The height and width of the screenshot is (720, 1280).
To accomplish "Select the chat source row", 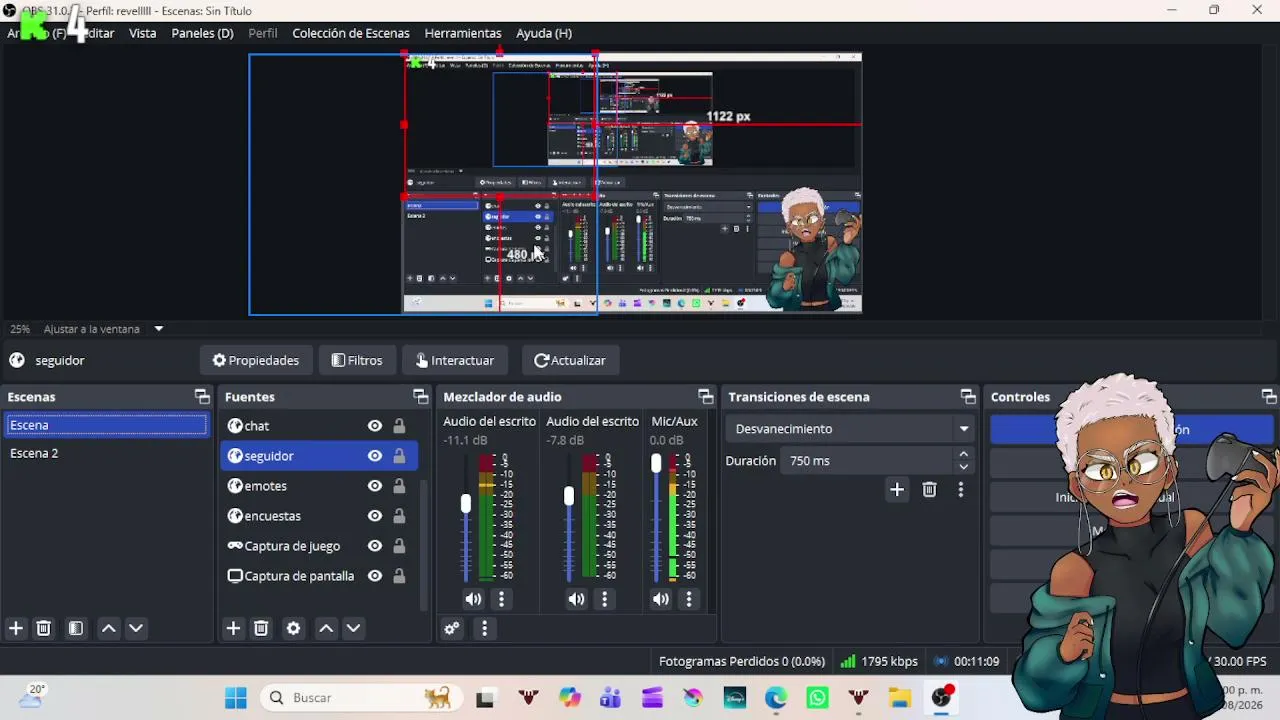I will pos(318,426).
